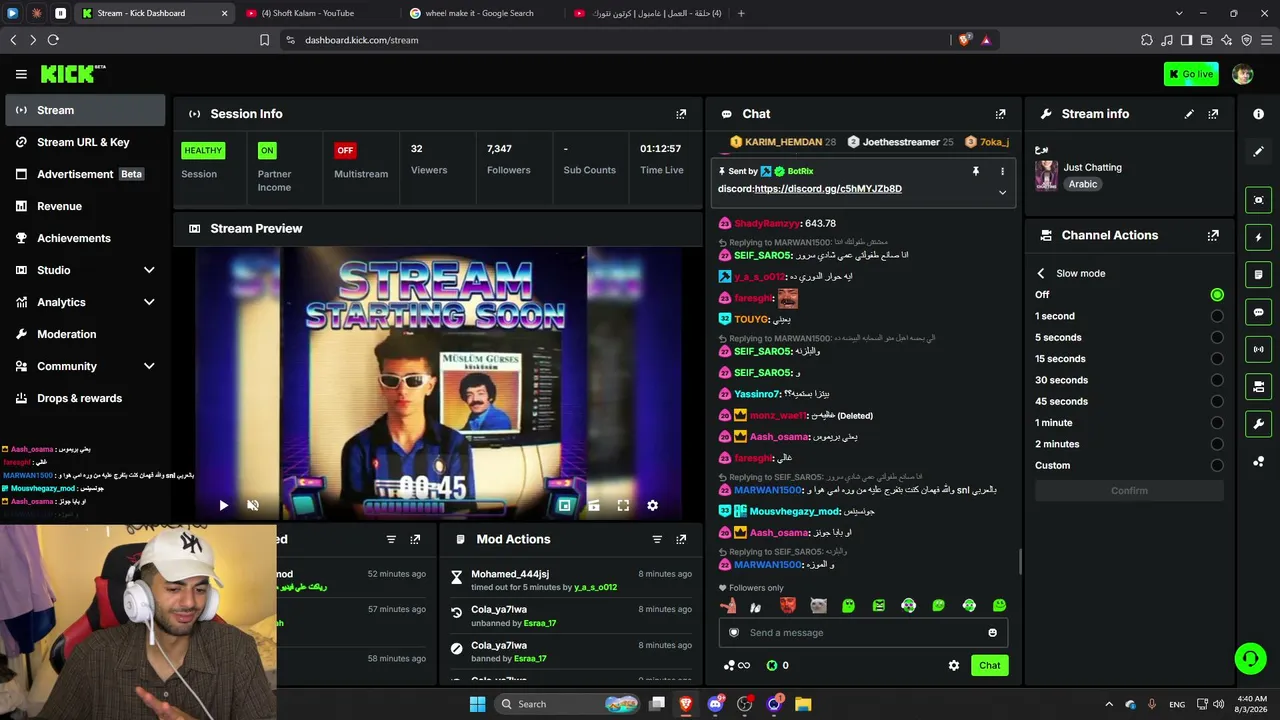Reload the Kick dashboard page
Image resolution: width=1280 pixels, height=720 pixels.
[53, 40]
